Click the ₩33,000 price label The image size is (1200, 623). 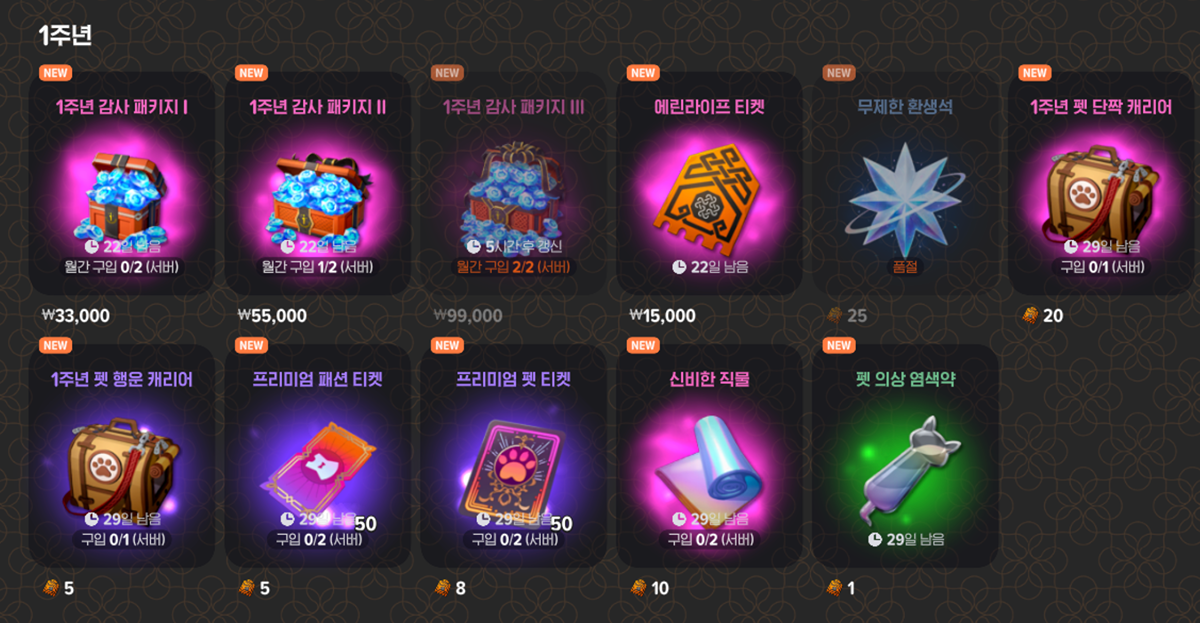pos(76,316)
